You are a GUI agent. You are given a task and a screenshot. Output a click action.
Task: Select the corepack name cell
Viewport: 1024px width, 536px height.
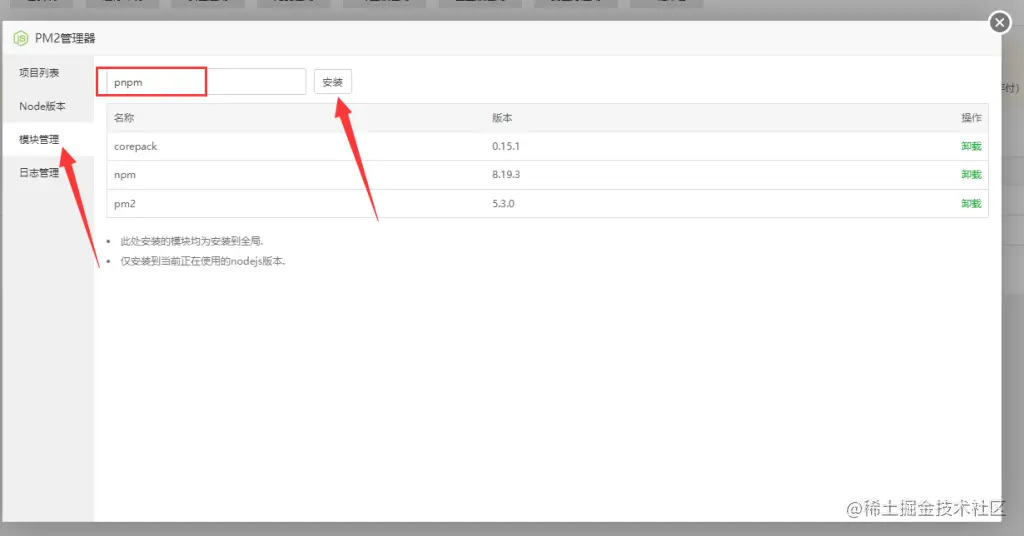pos(135,146)
